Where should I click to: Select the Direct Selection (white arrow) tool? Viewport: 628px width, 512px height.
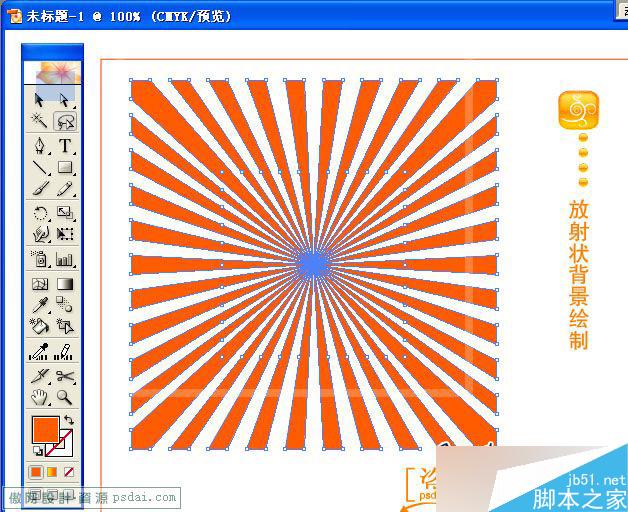pyautogui.click(x=64, y=99)
